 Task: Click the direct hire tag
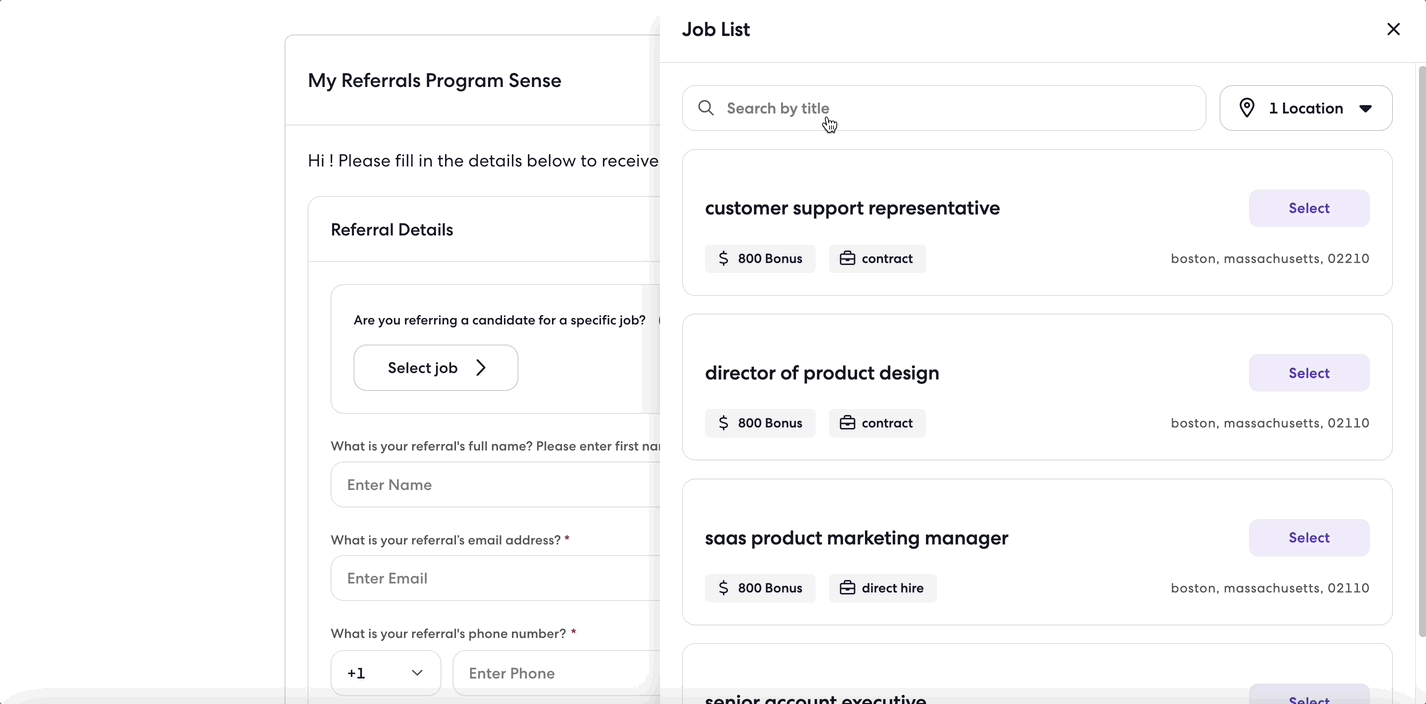883,588
